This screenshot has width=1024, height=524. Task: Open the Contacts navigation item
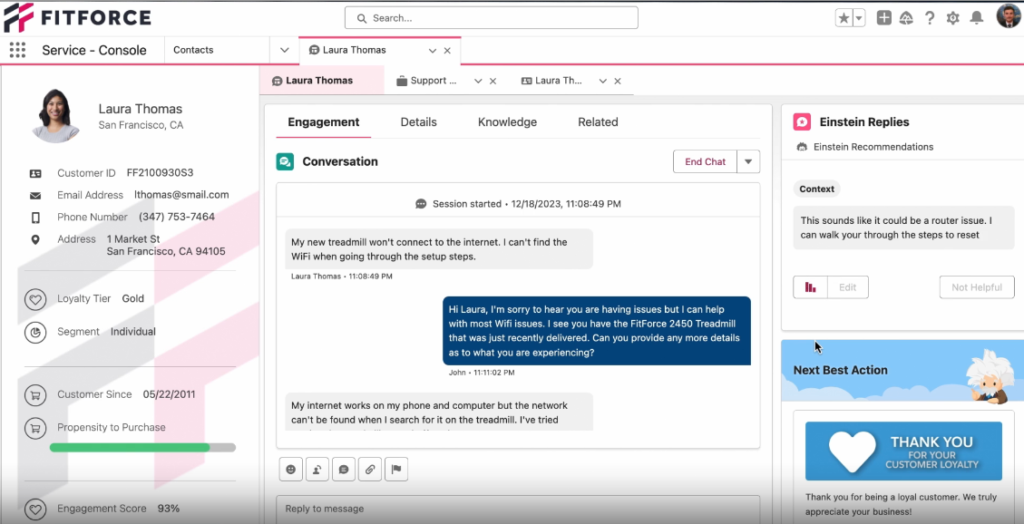[193, 50]
